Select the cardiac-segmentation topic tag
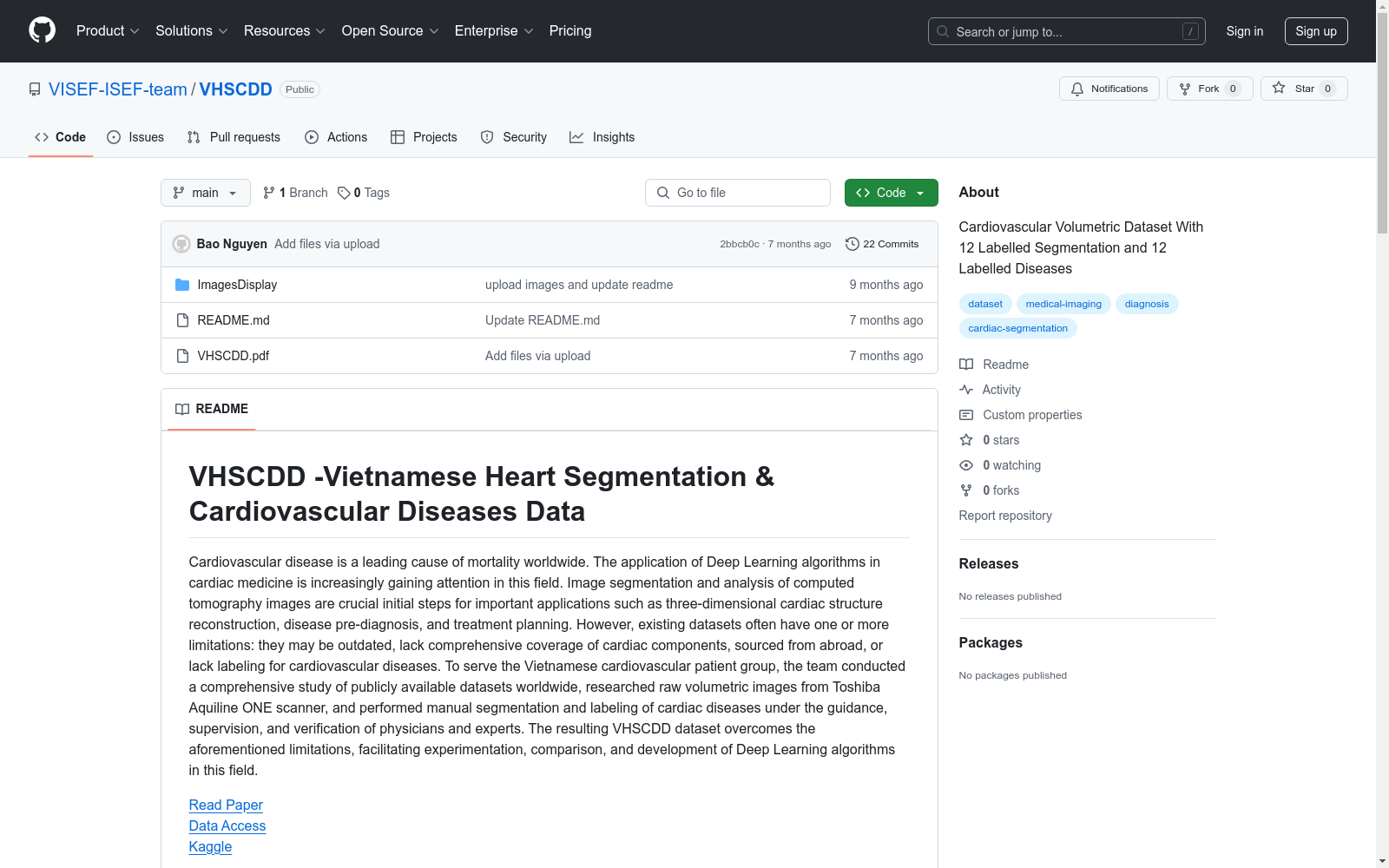1389x868 pixels. point(1018,328)
